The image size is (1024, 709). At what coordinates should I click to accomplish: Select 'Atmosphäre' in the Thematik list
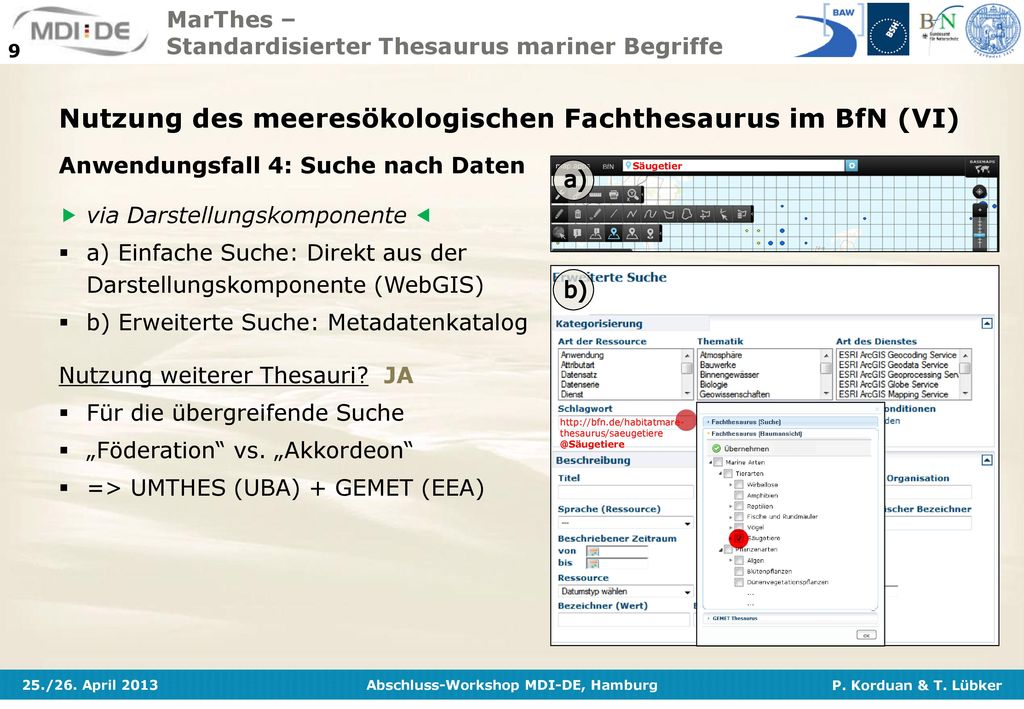coord(721,355)
